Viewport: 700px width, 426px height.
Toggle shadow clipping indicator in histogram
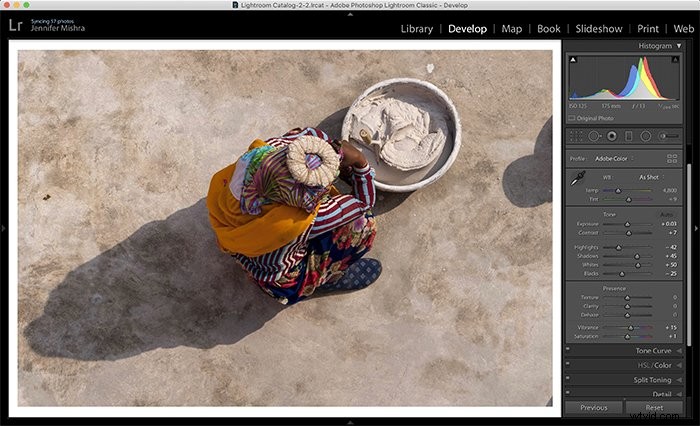click(x=573, y=59)
